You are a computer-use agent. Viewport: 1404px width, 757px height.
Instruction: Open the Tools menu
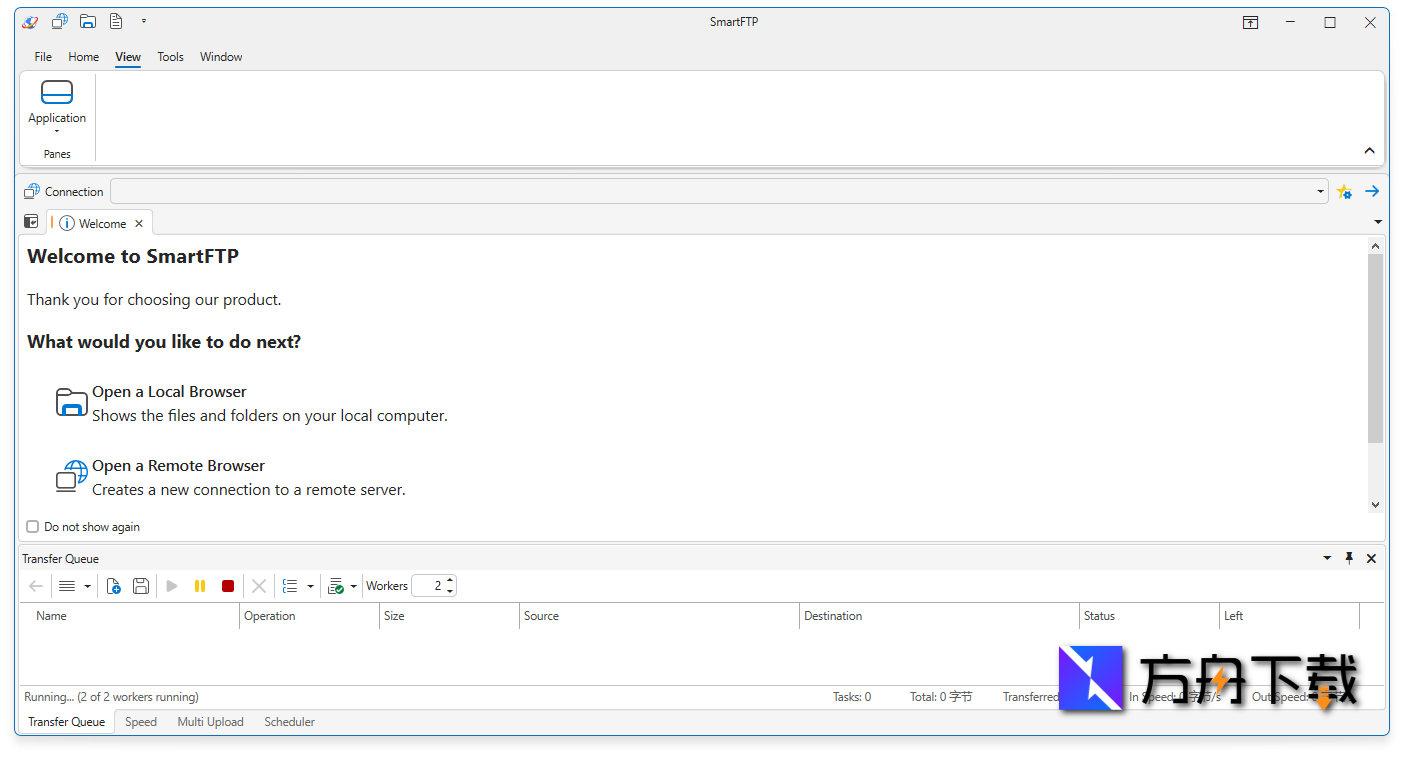(x=170, y=57)
